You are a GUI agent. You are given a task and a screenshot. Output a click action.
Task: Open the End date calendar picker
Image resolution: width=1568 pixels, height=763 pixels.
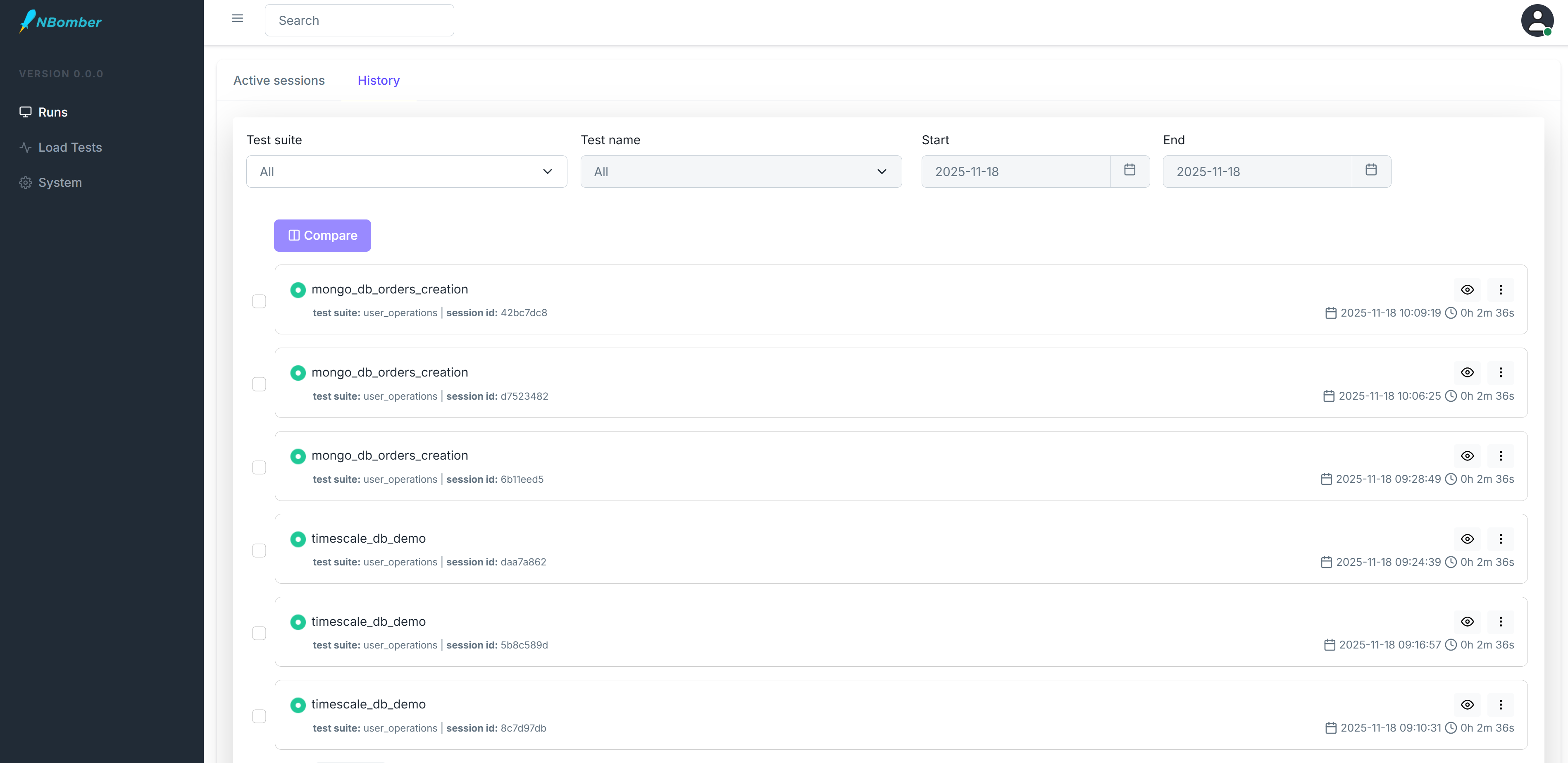[x=1371, y=171]
